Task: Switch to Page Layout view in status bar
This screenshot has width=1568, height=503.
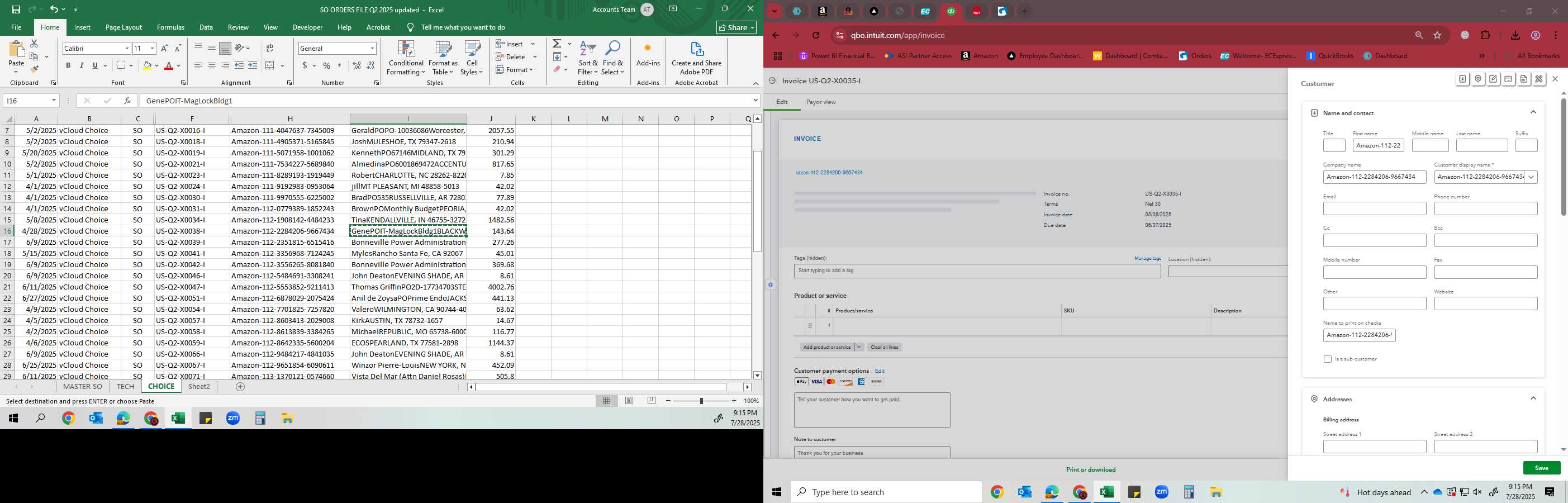Action: click(x=629, y=401)
